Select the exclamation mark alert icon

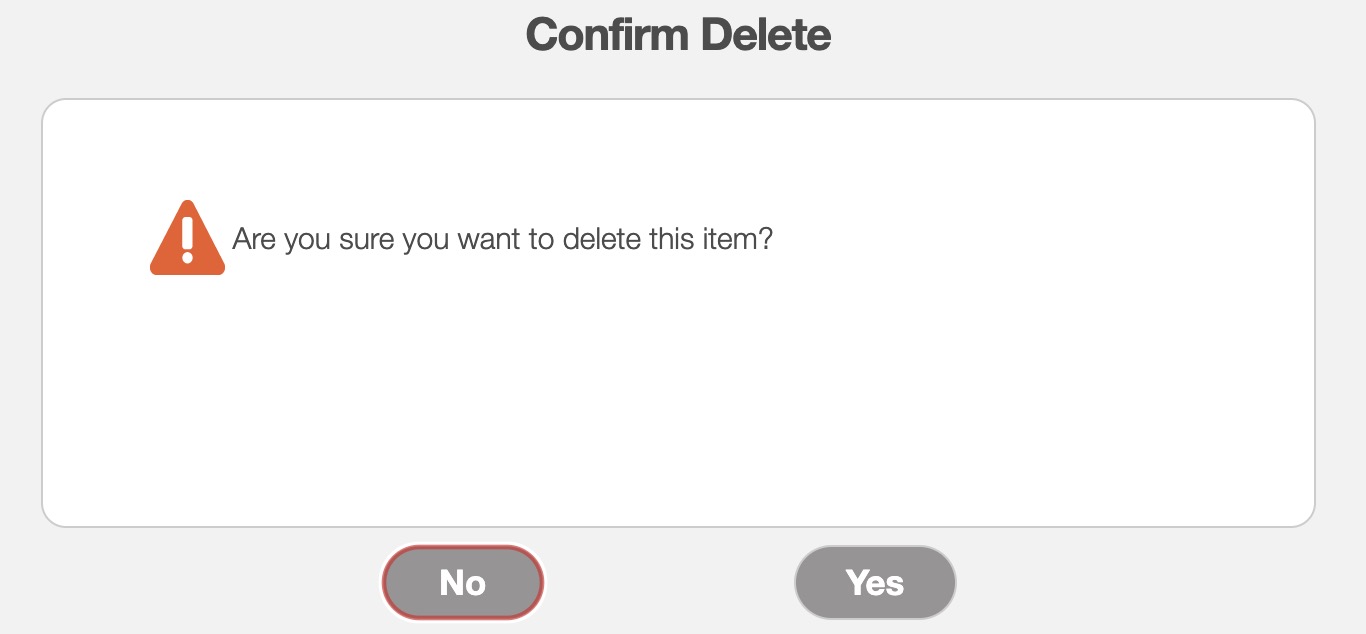[x=187, y=240]
